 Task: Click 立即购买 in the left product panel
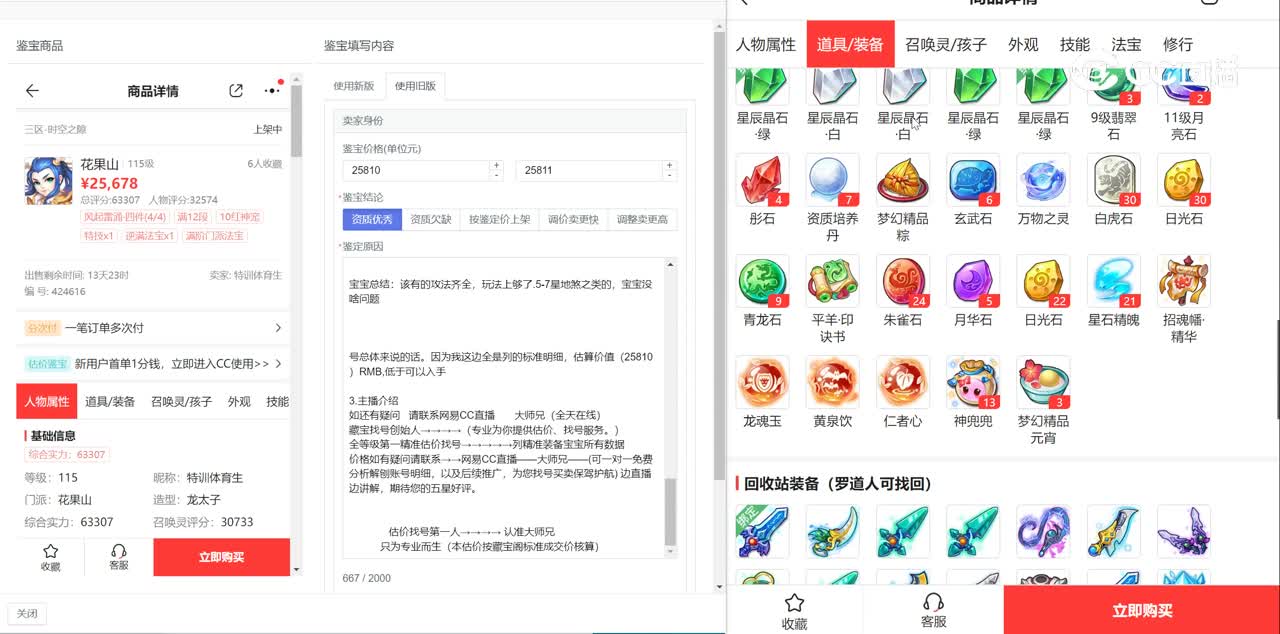(222, 557)
